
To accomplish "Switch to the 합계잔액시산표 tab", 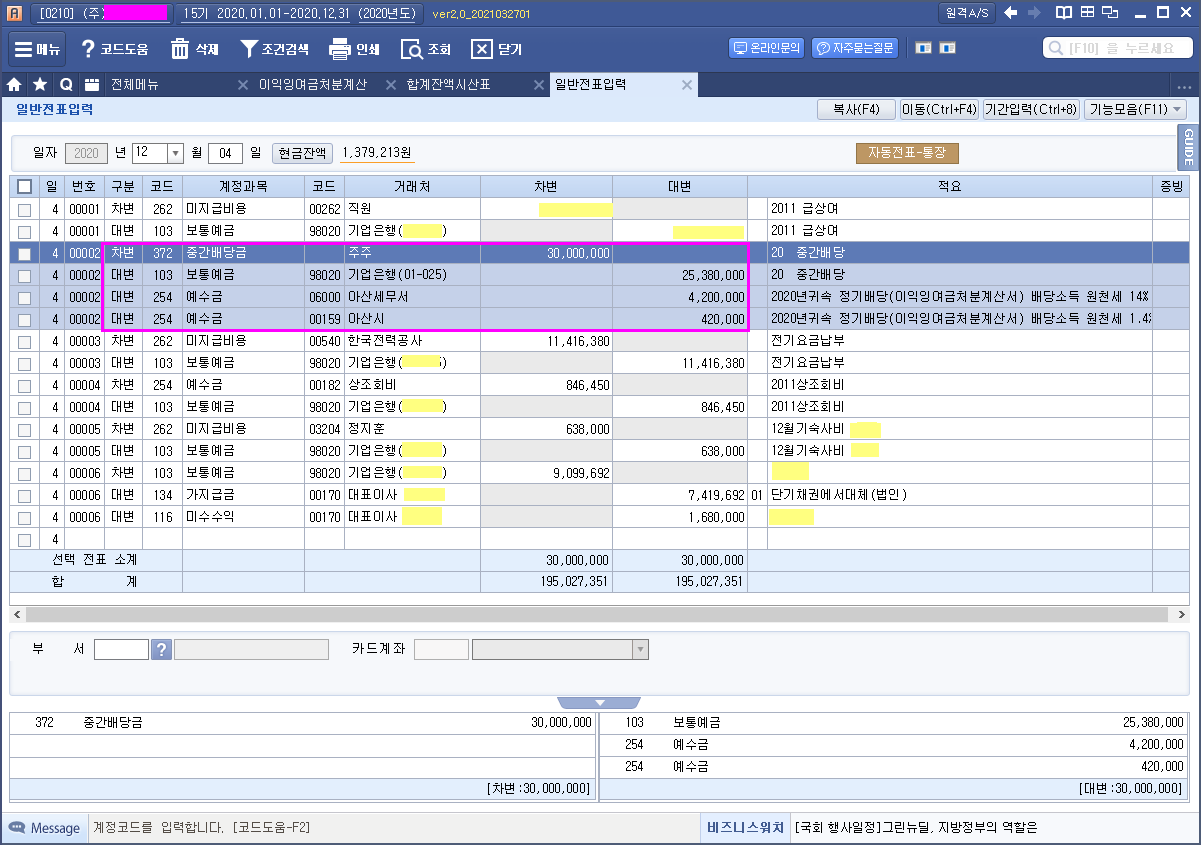I will click(x=448, y=85).
